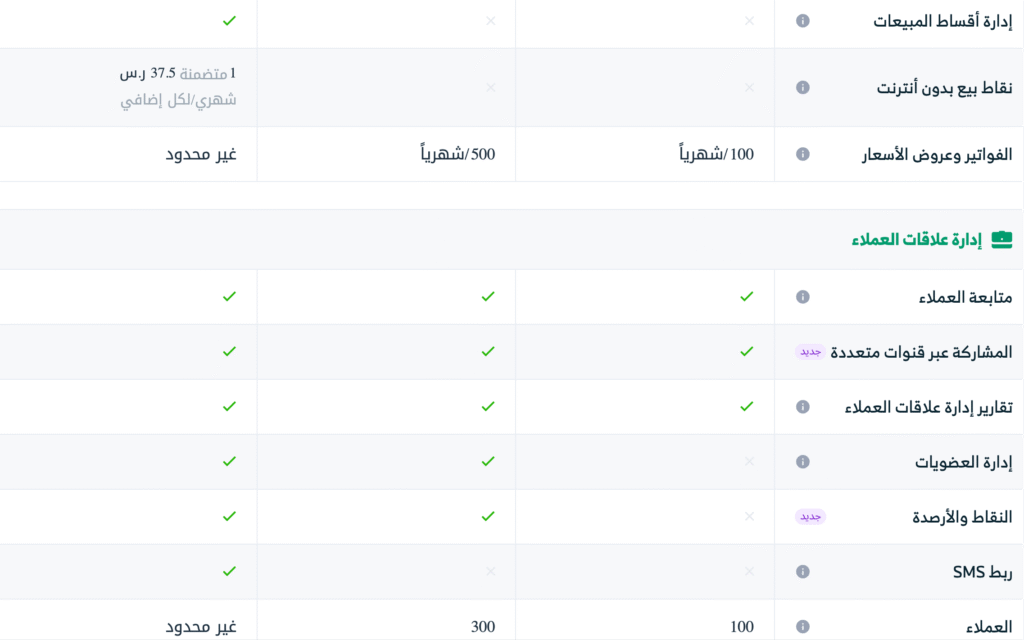The height and width of the screenshot is (641, 1024).
Task: Click the غير محدود value in invoices row
Action: coord(201,154)
